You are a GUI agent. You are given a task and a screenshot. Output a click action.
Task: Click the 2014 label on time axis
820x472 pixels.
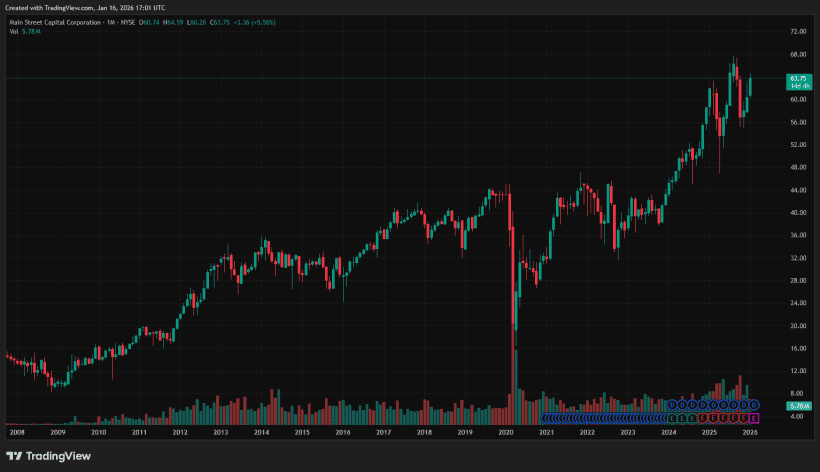point(261,432)
